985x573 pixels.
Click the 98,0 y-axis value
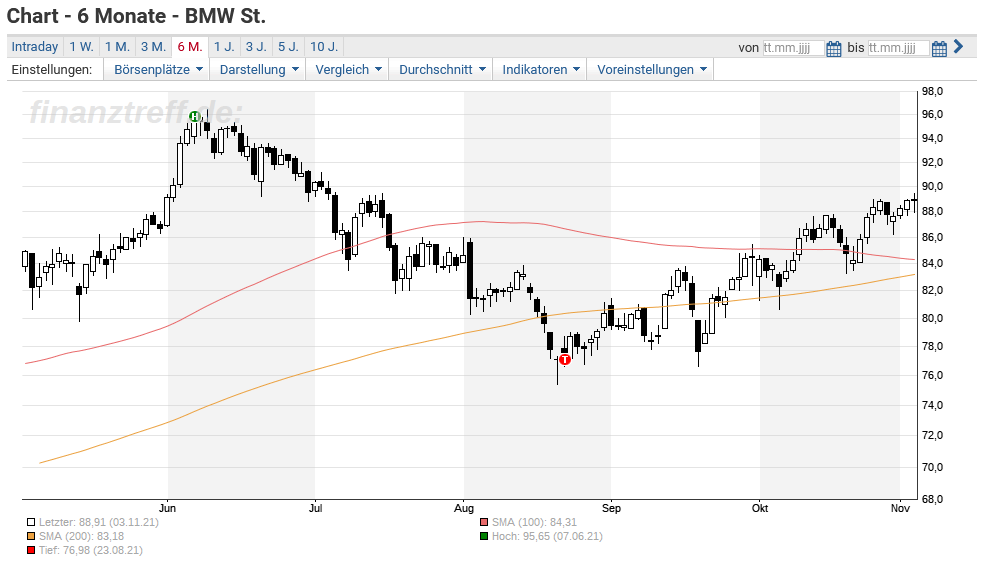(932, 92)
